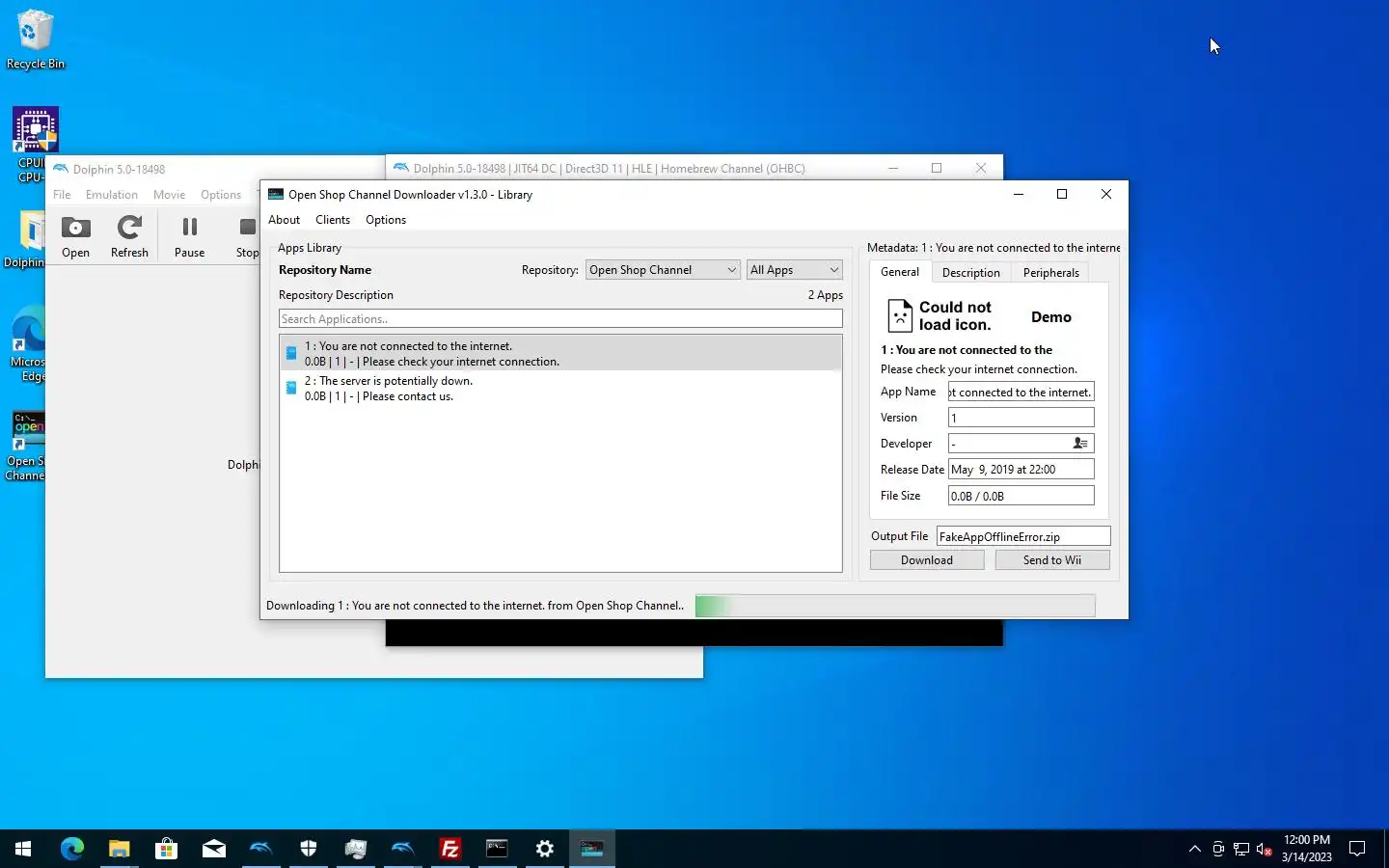Click the File Size field '0.0B / 0.0B'
The image size is (1389, 868).
(1021, 496)
